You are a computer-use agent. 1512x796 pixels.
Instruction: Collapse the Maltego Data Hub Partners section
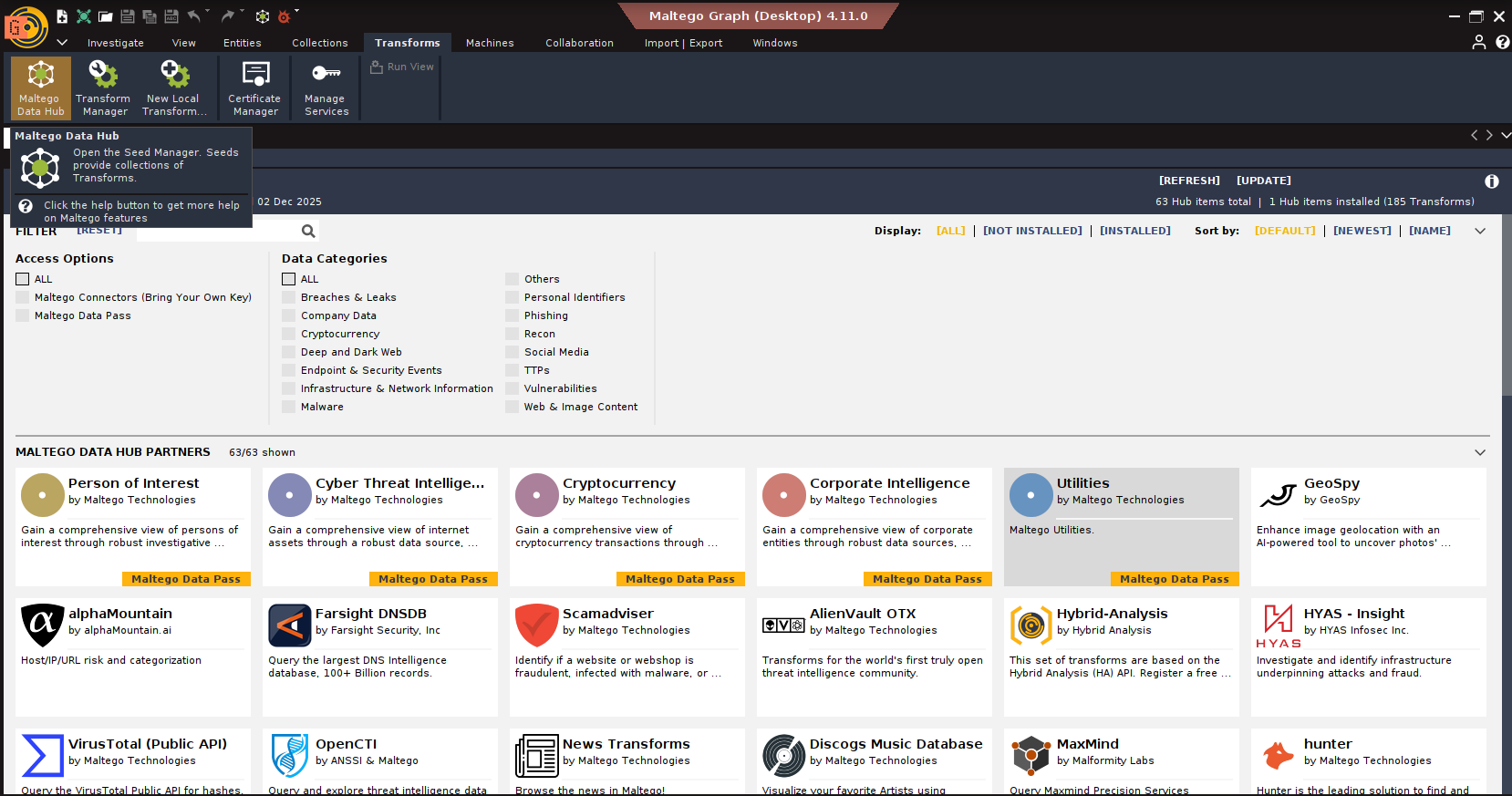coord(1479,452)
